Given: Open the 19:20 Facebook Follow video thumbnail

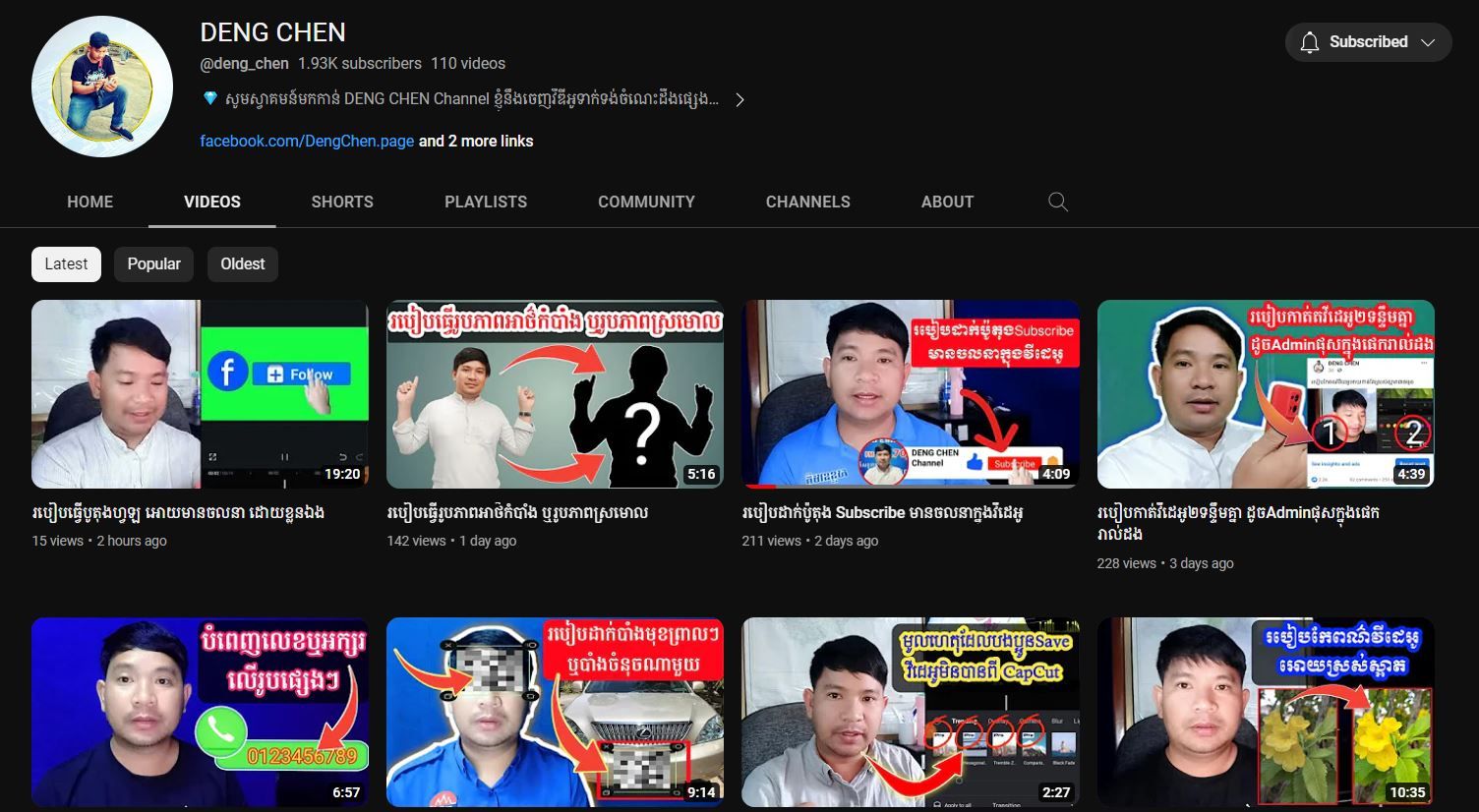Looking at the screenshot, I should (x=200, y=394).
